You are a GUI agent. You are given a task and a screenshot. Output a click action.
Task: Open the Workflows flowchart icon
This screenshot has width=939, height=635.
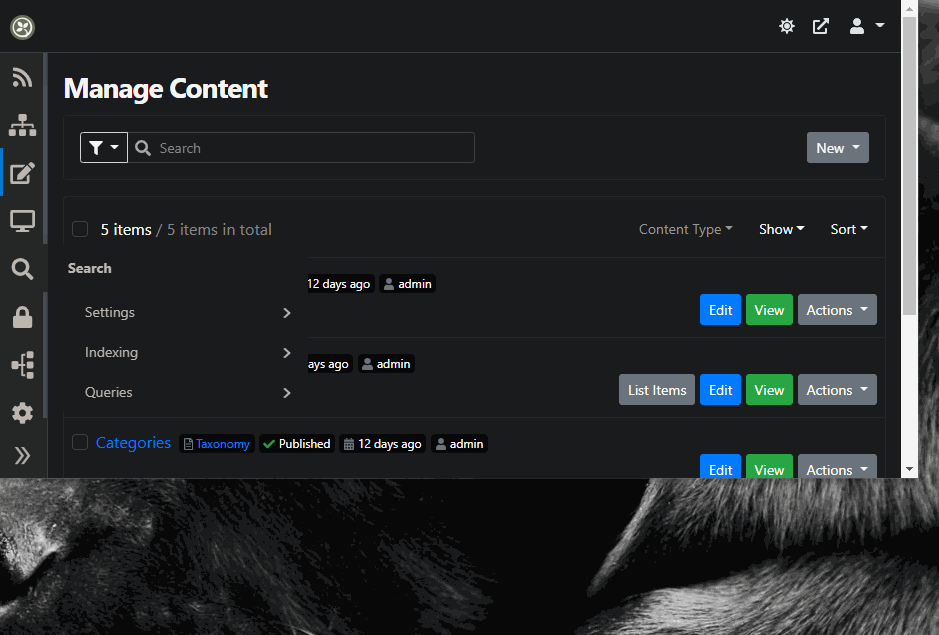click(22, 365)
